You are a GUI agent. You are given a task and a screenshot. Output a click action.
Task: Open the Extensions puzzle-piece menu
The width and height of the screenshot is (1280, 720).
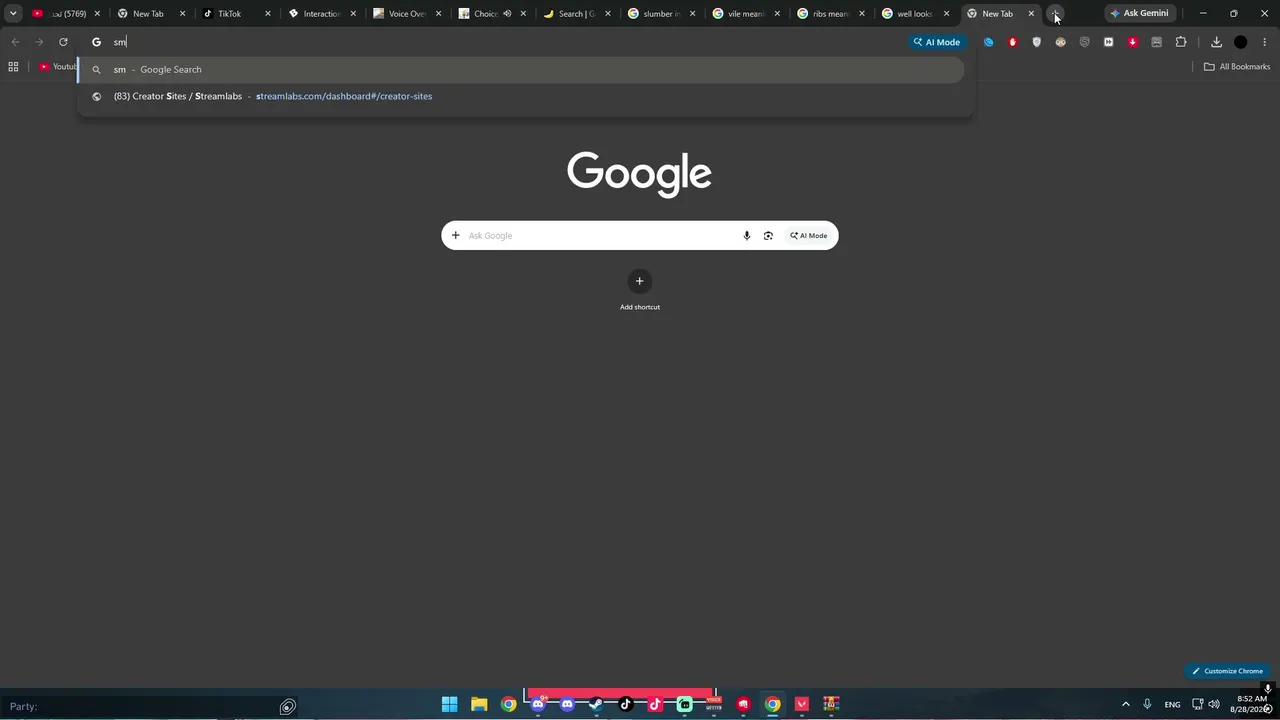coord(1181,42)
